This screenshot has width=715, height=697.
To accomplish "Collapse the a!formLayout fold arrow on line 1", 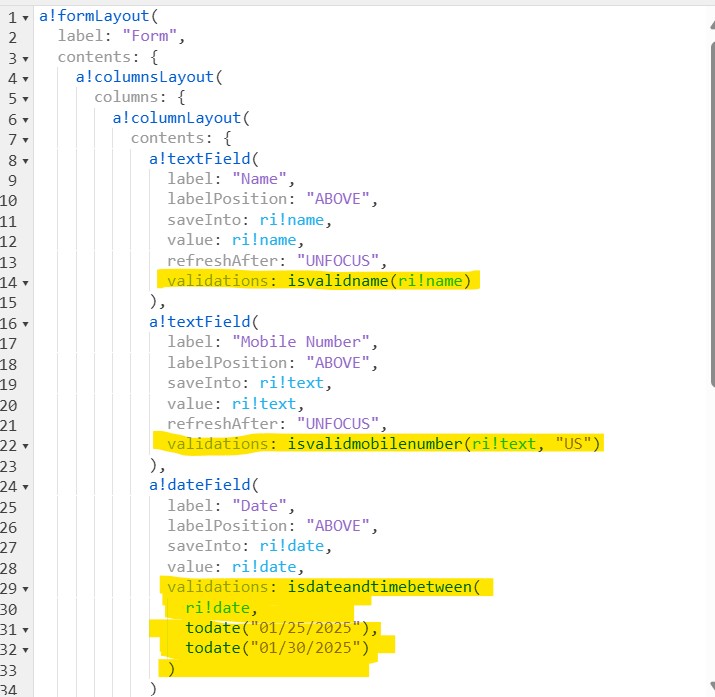I will pos(26,18).
